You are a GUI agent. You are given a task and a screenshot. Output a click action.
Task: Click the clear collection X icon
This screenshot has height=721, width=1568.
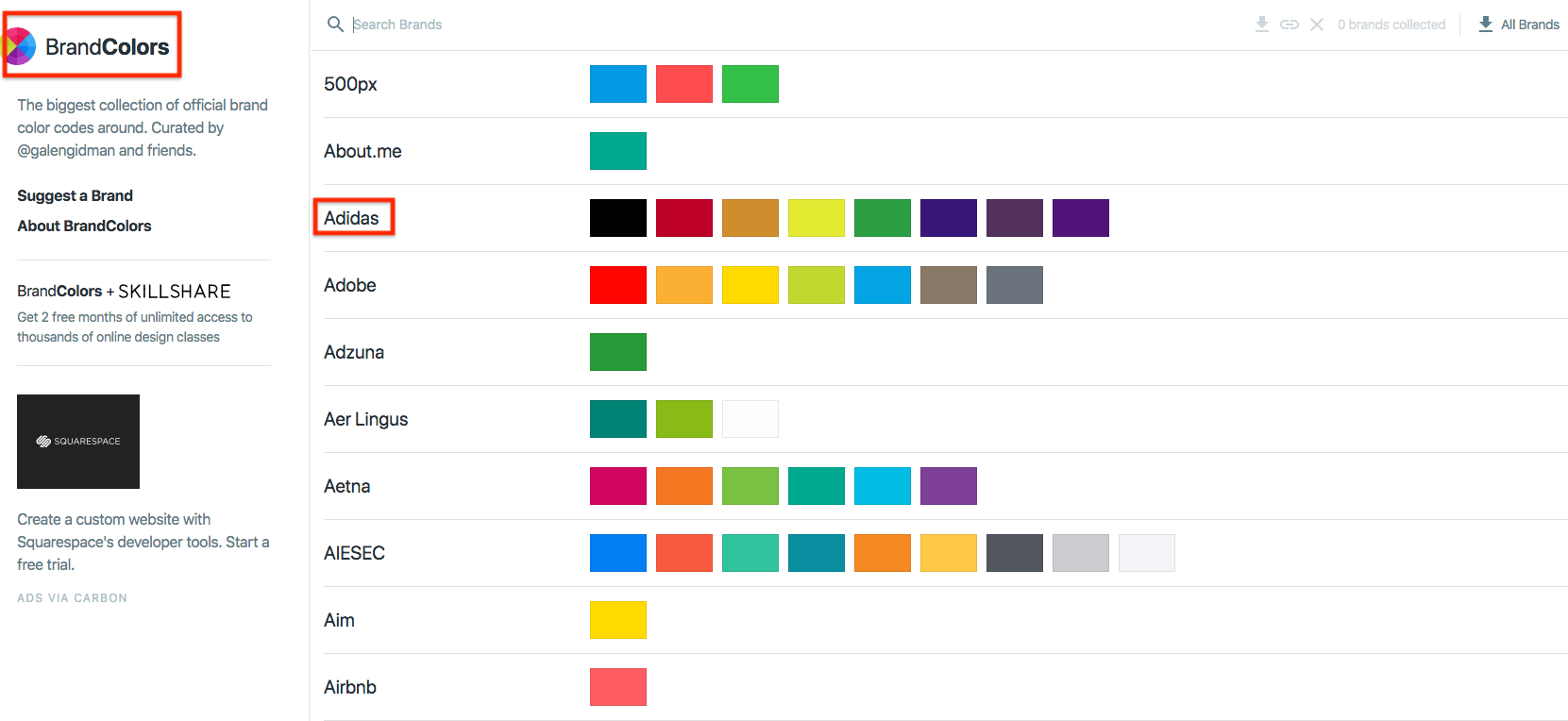pyautogui.click(x=1317, y=25)
